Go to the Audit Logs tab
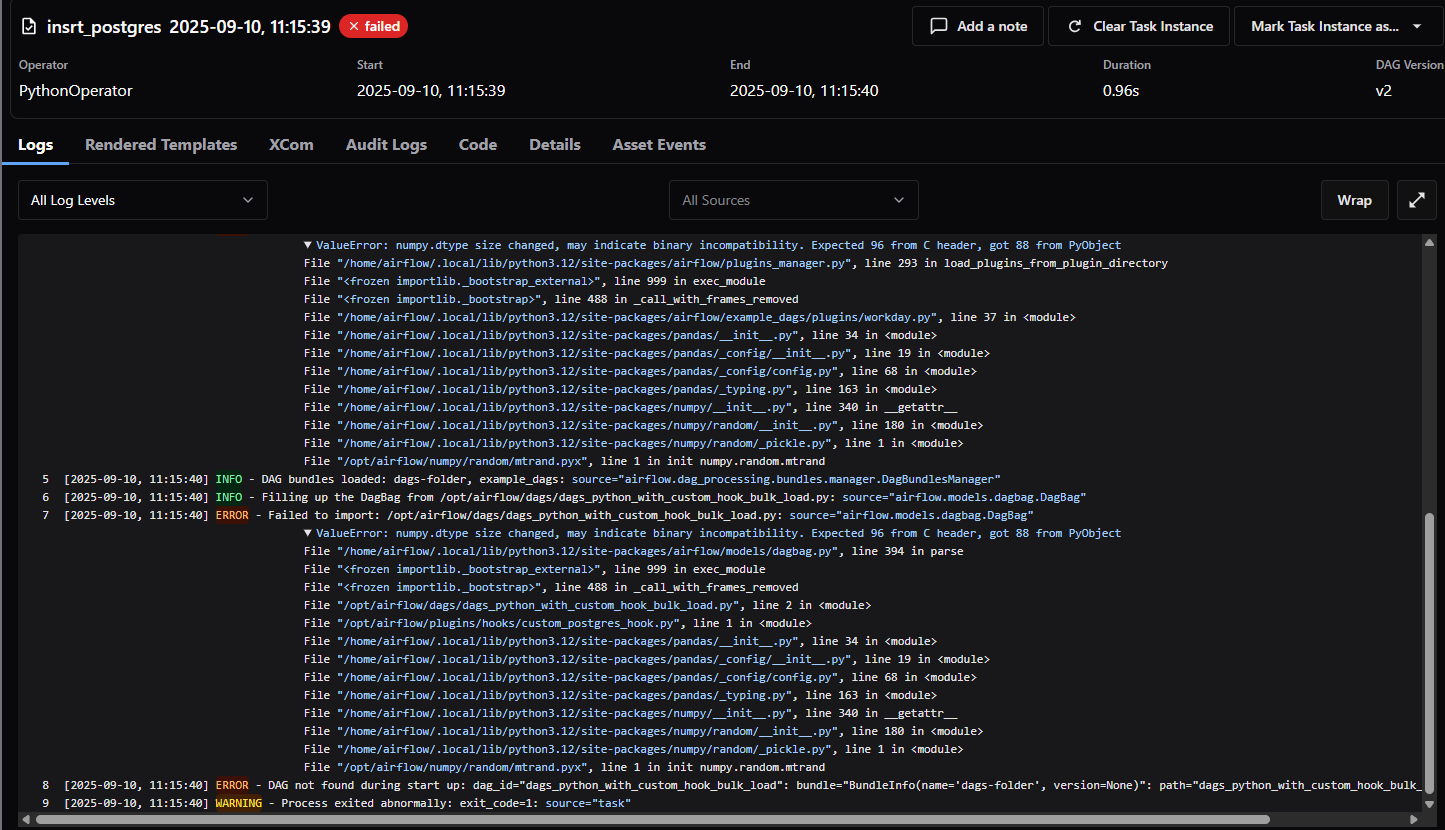Screen dimensions: 1445x830 coord(386,145)
